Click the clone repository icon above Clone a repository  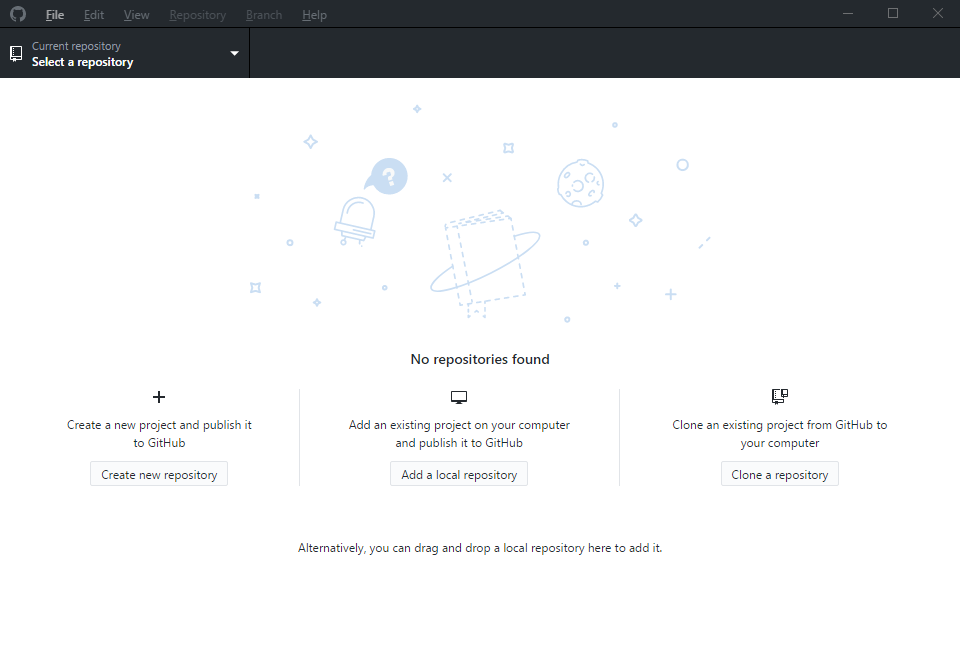(x=779, y=396)
